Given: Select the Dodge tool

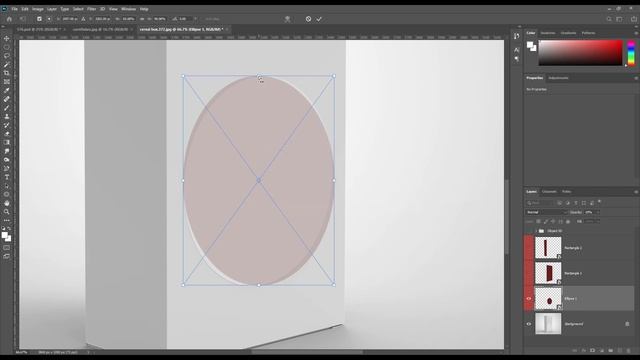Looking at the screenshot, I should coord(7,160).
